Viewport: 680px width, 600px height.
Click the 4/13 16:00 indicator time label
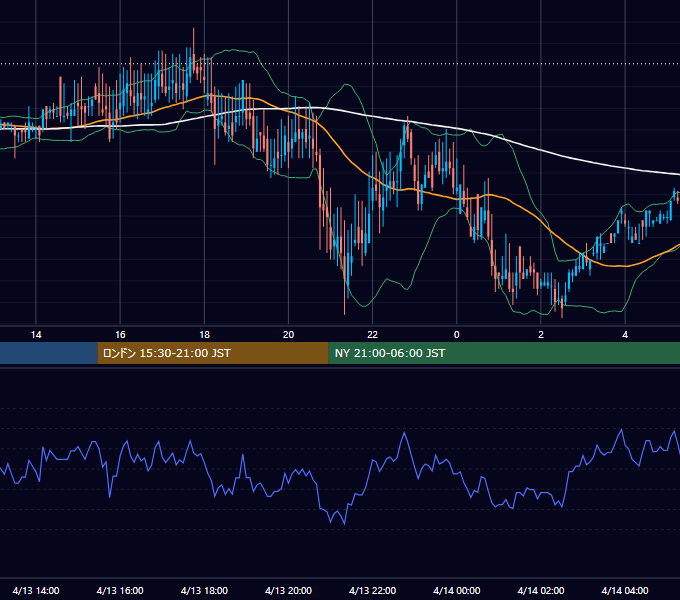click(120, 590)
